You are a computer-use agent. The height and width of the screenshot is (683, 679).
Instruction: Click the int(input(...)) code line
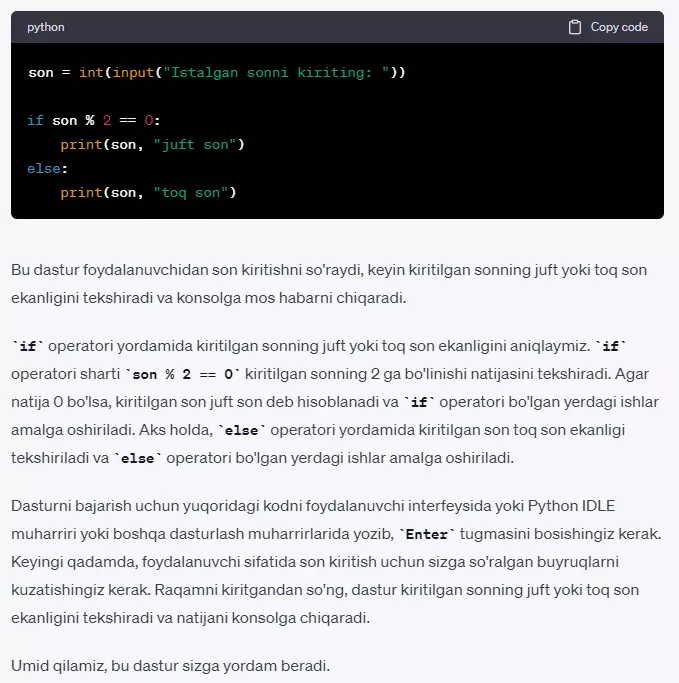coord(216,72)
